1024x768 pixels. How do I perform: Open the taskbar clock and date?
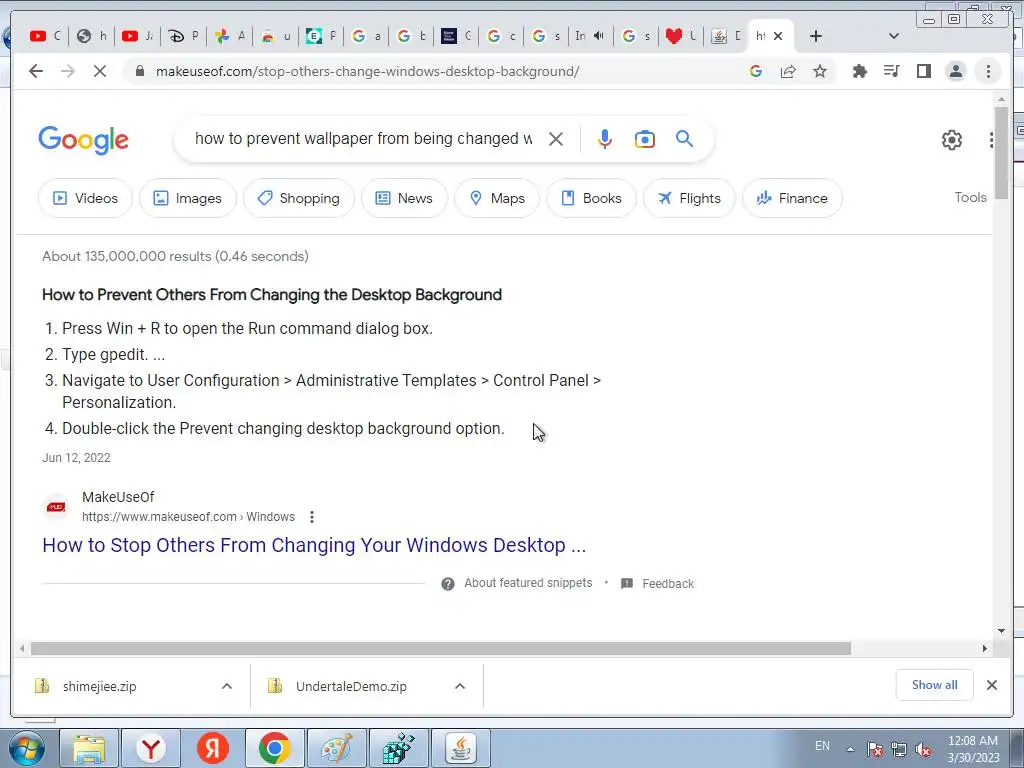(973, 749)
